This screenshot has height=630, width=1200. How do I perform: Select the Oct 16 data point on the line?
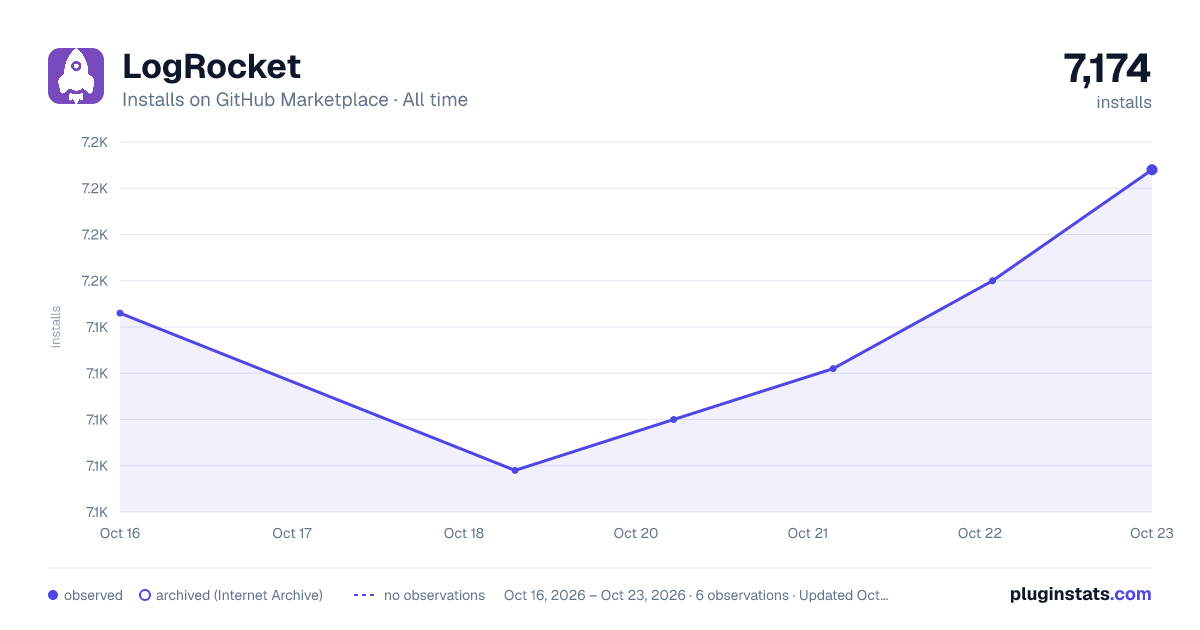pos(120,313)
